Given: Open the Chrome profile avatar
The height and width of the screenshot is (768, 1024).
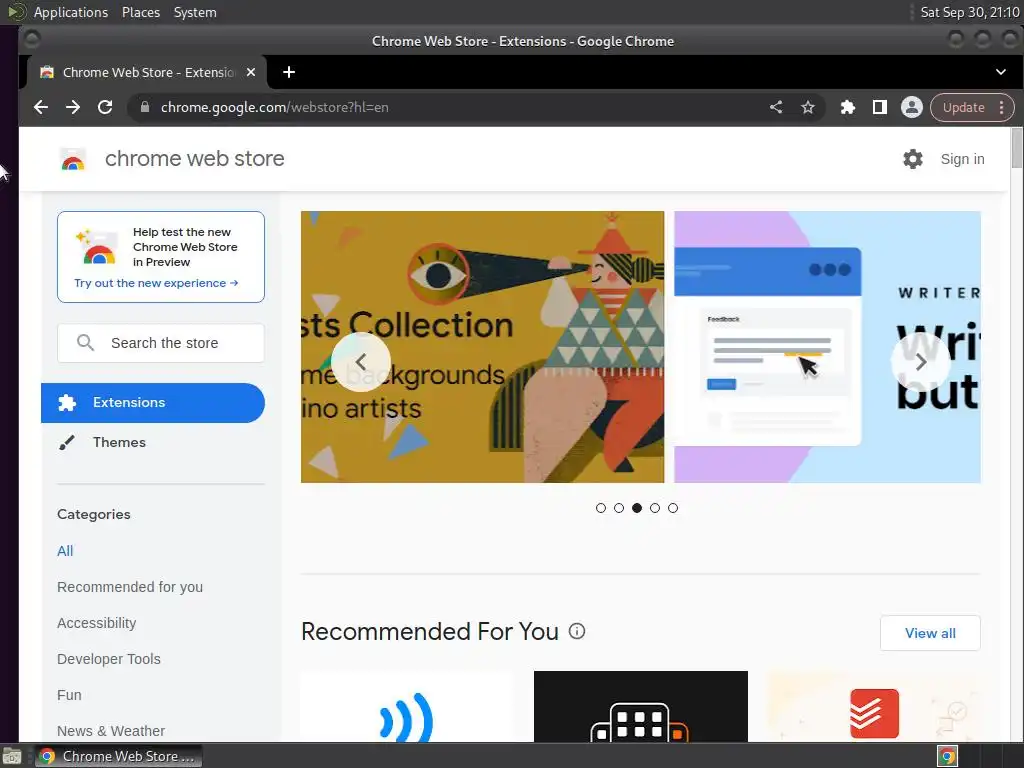Looking at the screenshot, I should [x=912, y=107].
